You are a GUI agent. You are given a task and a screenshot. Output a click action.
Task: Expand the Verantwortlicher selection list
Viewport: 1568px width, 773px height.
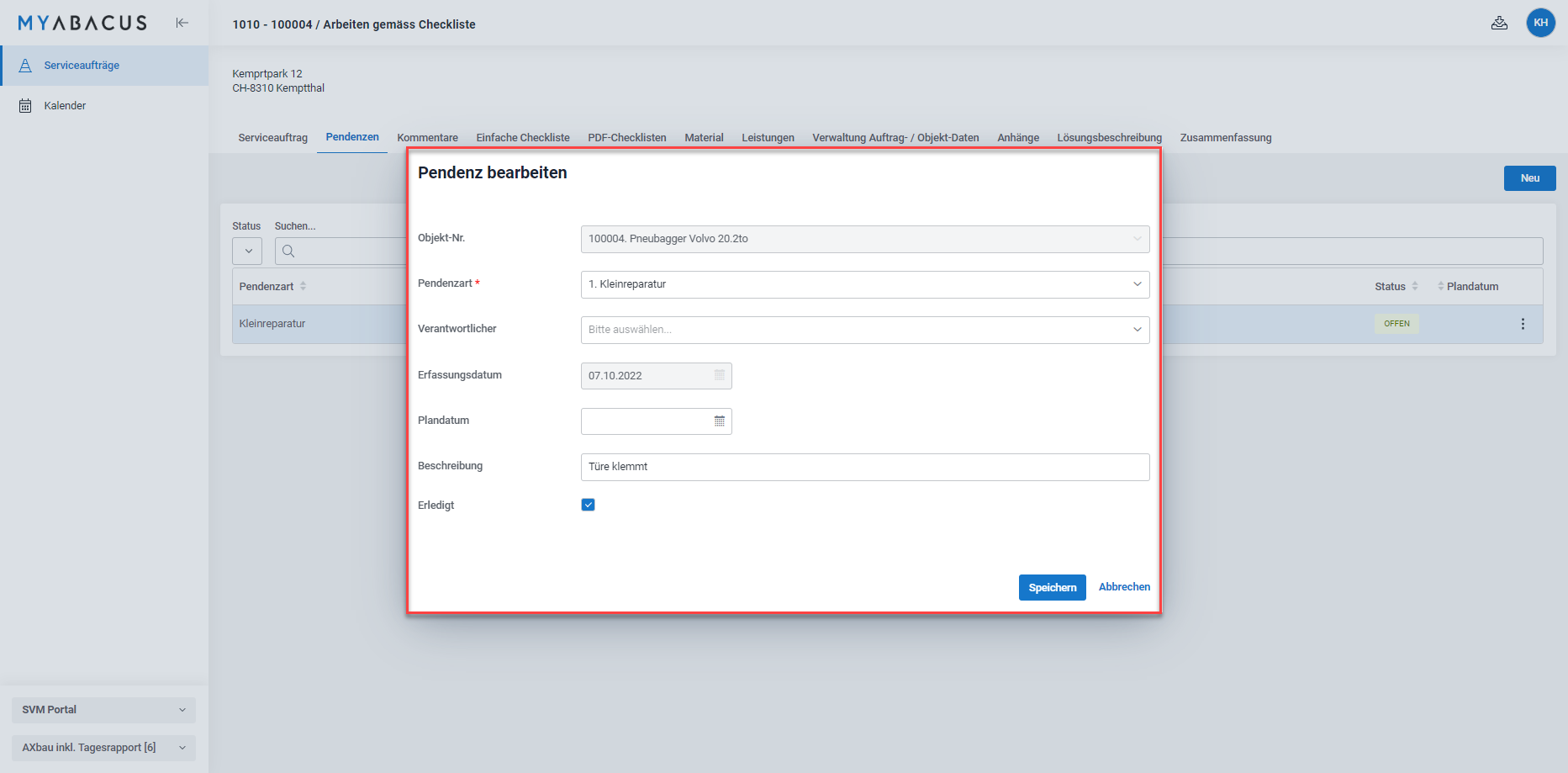(1137, 329)
